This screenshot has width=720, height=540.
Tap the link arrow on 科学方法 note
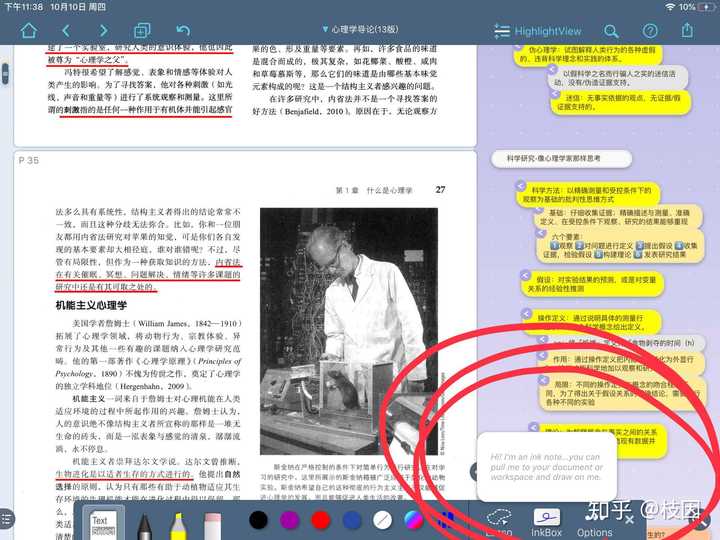tap(521, 186)
